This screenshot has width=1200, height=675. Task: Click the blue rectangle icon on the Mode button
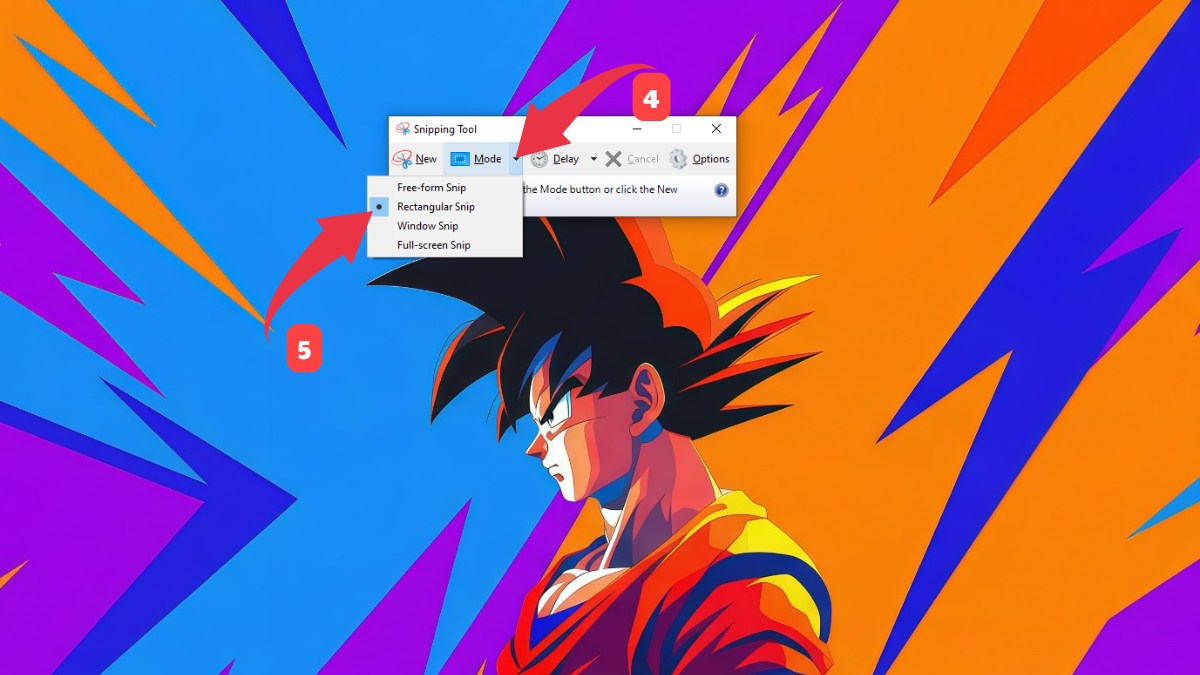tap(458, 159)
